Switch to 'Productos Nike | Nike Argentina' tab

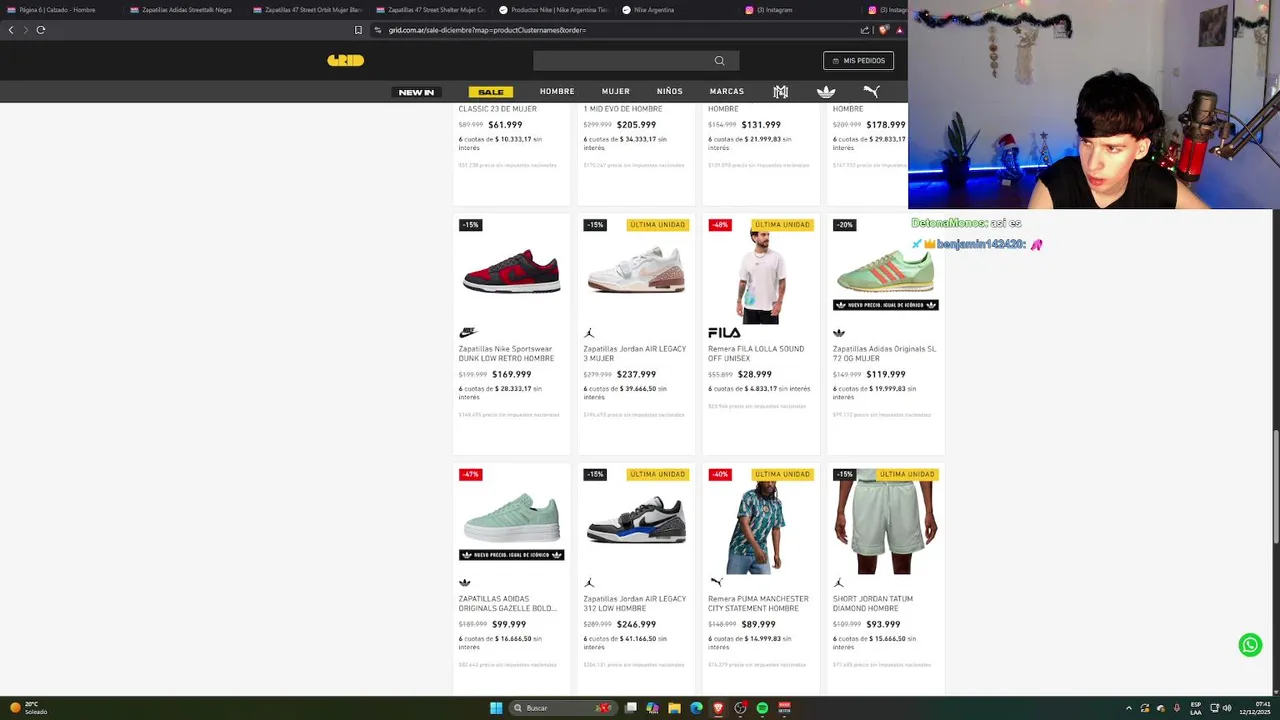coord(553,10)
